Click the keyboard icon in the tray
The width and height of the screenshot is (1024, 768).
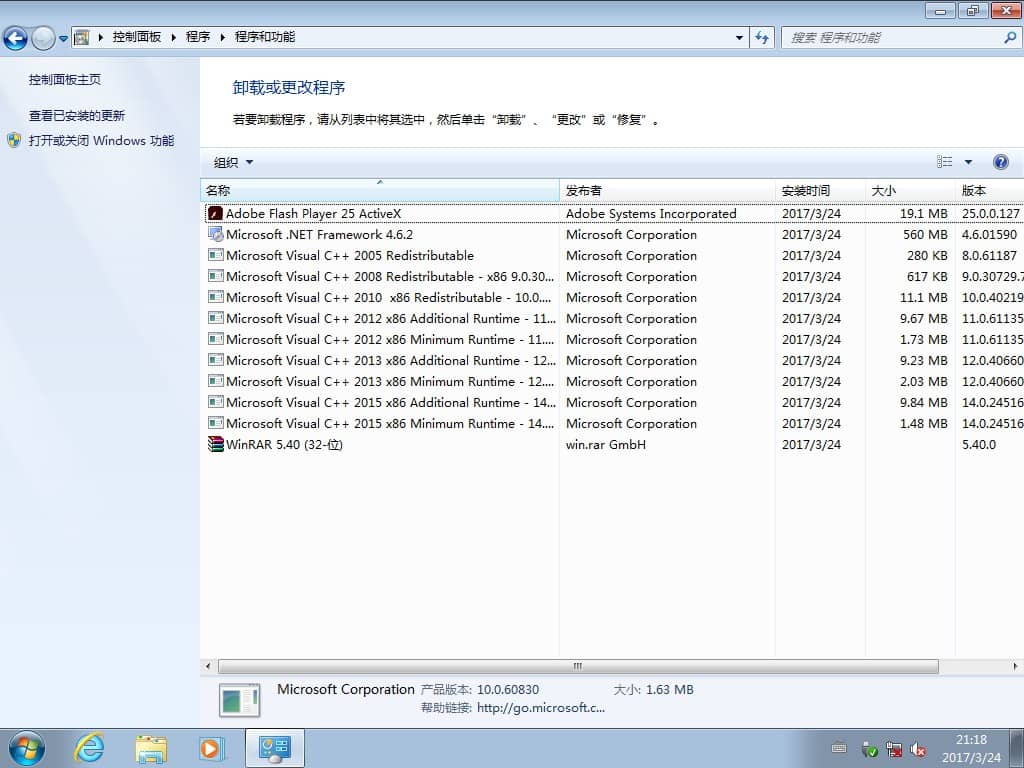pyautogui.click(x=839, y=748)
